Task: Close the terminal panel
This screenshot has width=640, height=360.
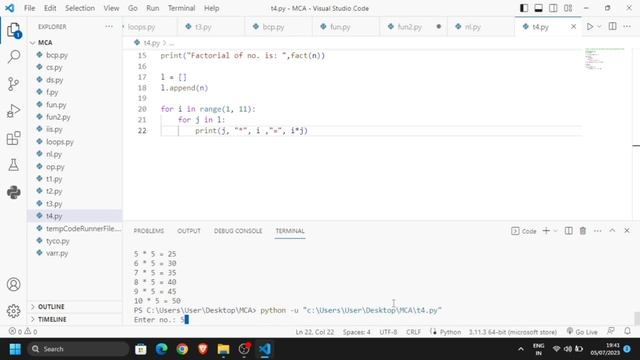Action: pos(627,231)
